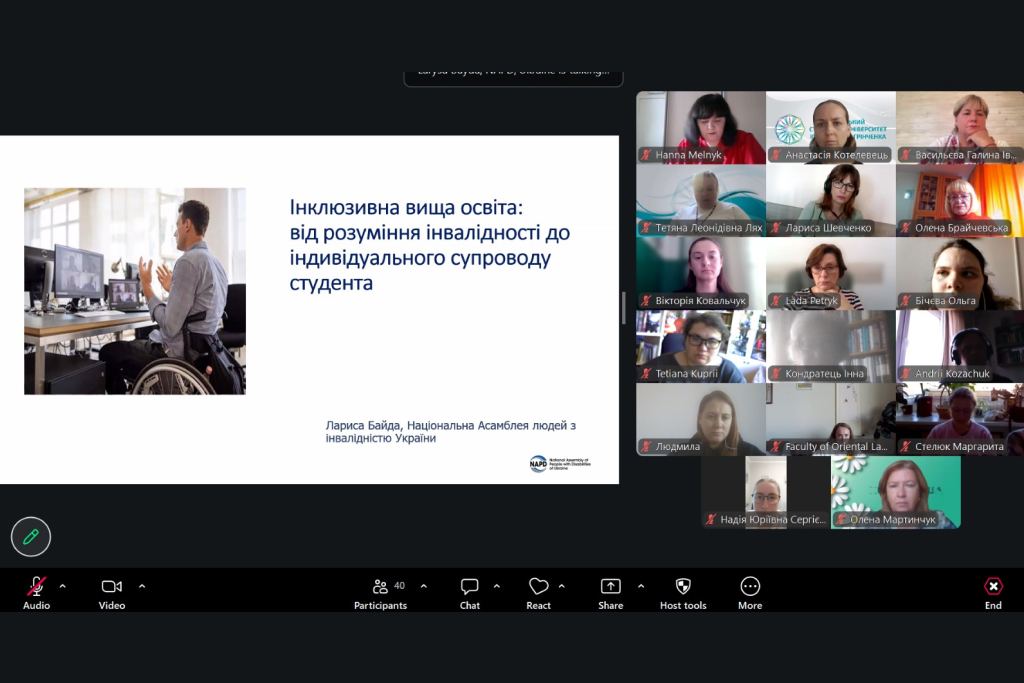Select Faculty of Oriental La... video tile
The image size is (1024, 683).
831,419
